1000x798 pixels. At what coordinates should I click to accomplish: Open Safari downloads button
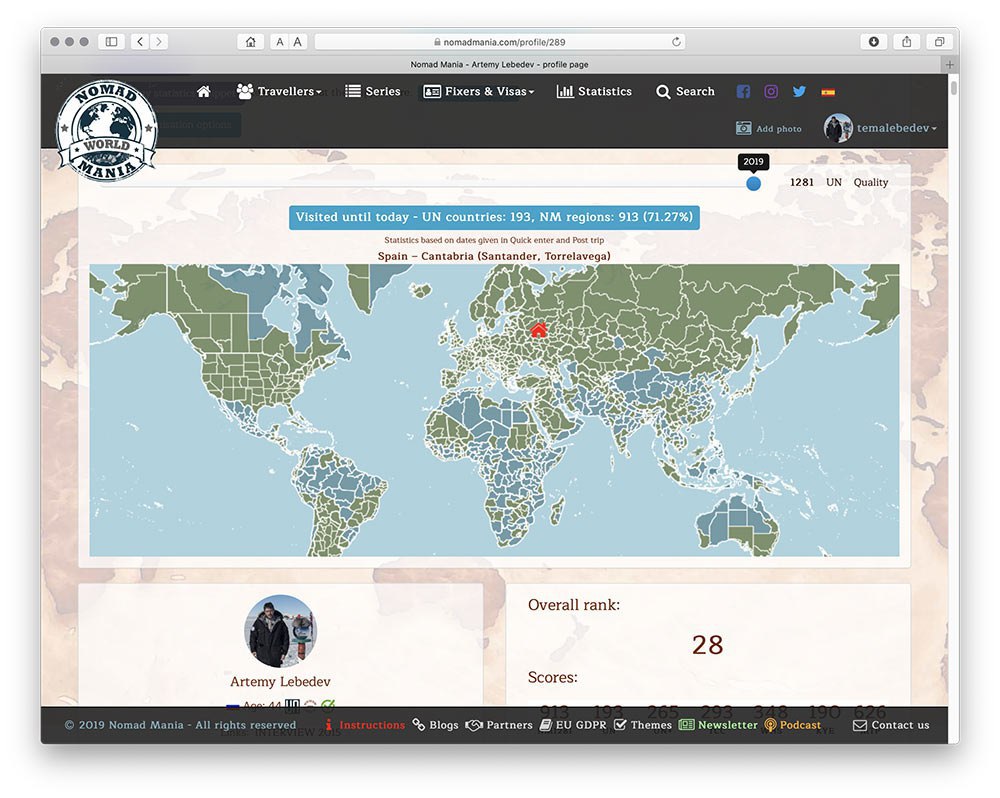[x=874, y=42]
